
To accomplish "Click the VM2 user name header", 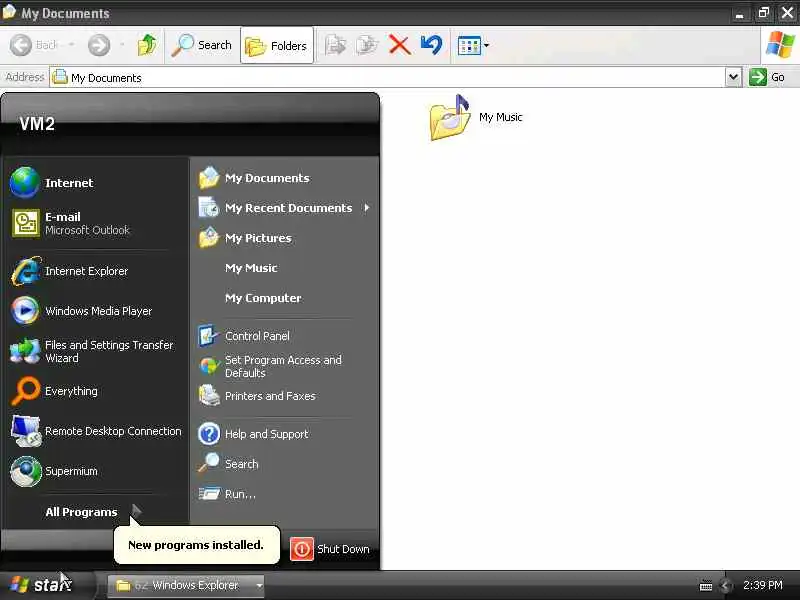I will coord(37,124).
